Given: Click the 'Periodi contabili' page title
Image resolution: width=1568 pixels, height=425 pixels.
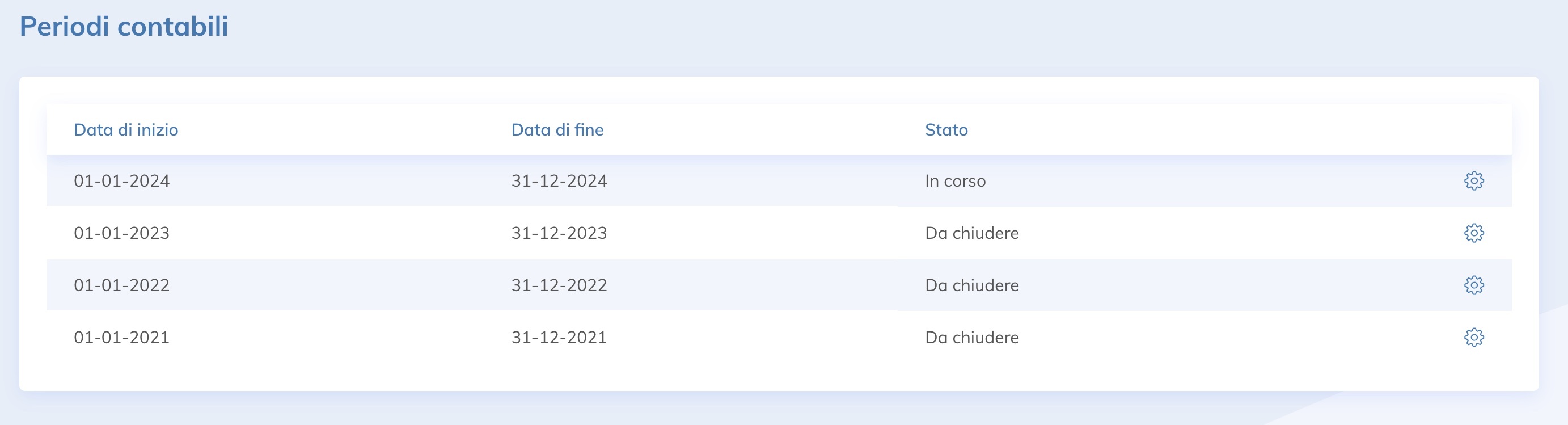Looking at the screenshot, I should (x=125, y=26).
